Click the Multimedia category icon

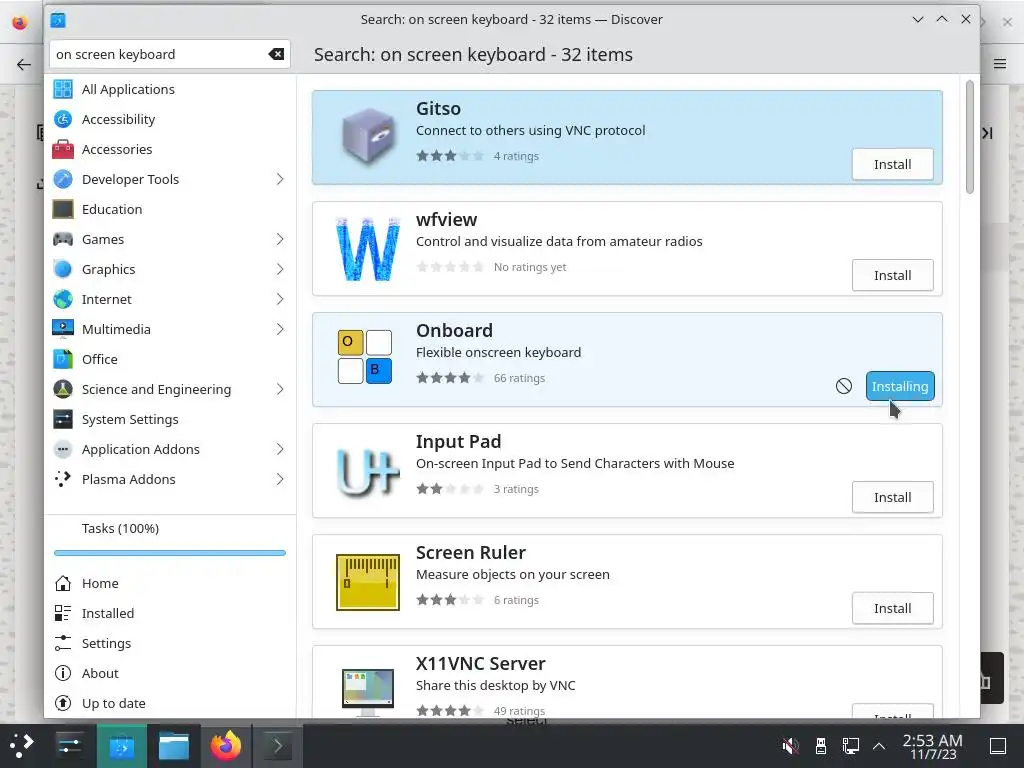(x=63, y=329)
